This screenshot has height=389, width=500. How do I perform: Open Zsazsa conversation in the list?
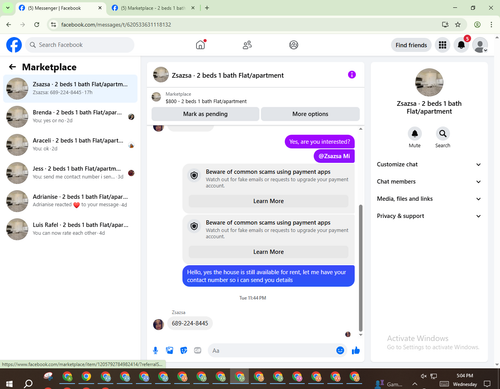pyautogui.click(x=70, y=89)
